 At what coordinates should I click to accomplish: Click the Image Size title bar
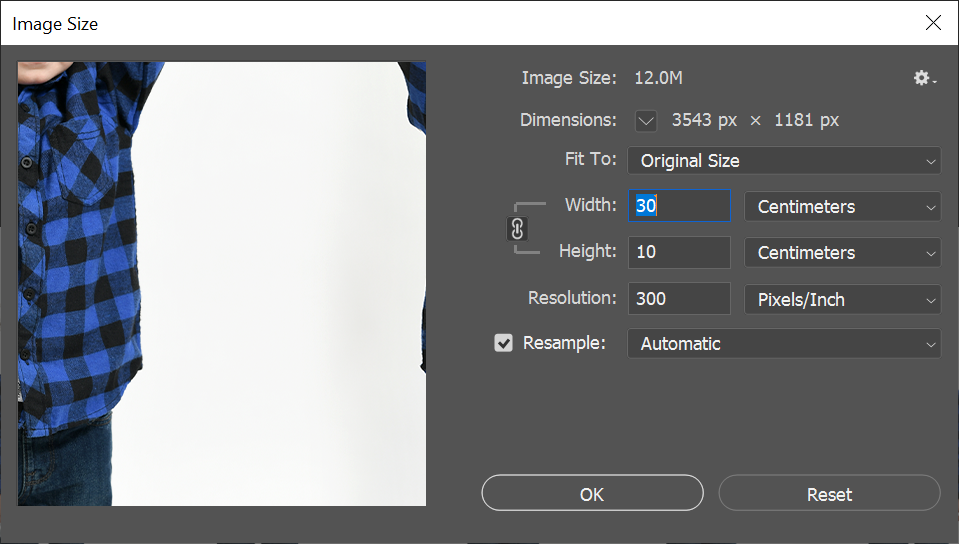[x=400, y=23]
